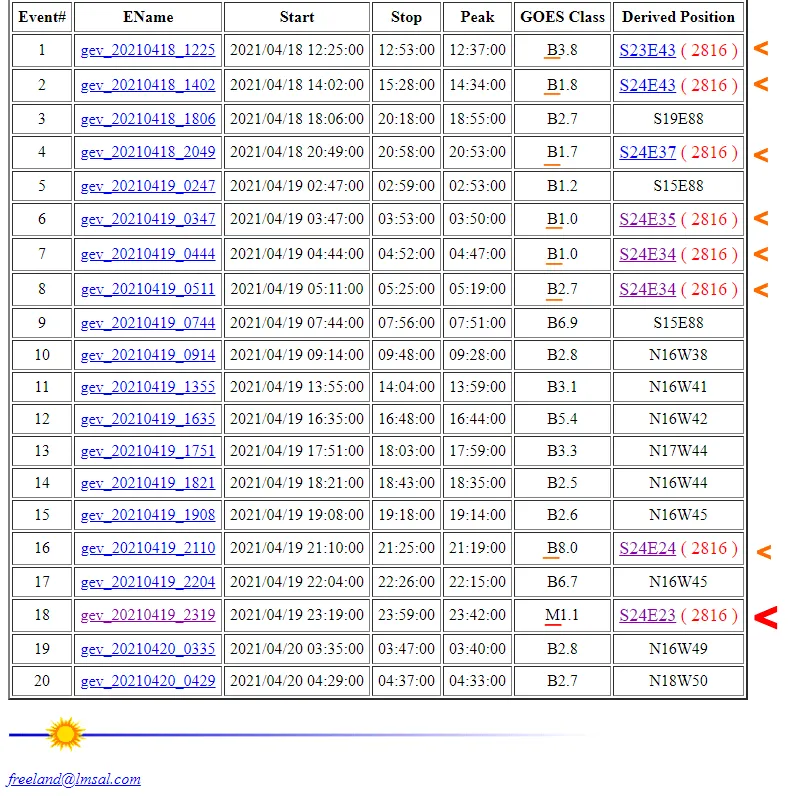Click the Derived Position column header
Image resolution: width=800 pixels, height=796 pixels.
[x=678, y=17]
